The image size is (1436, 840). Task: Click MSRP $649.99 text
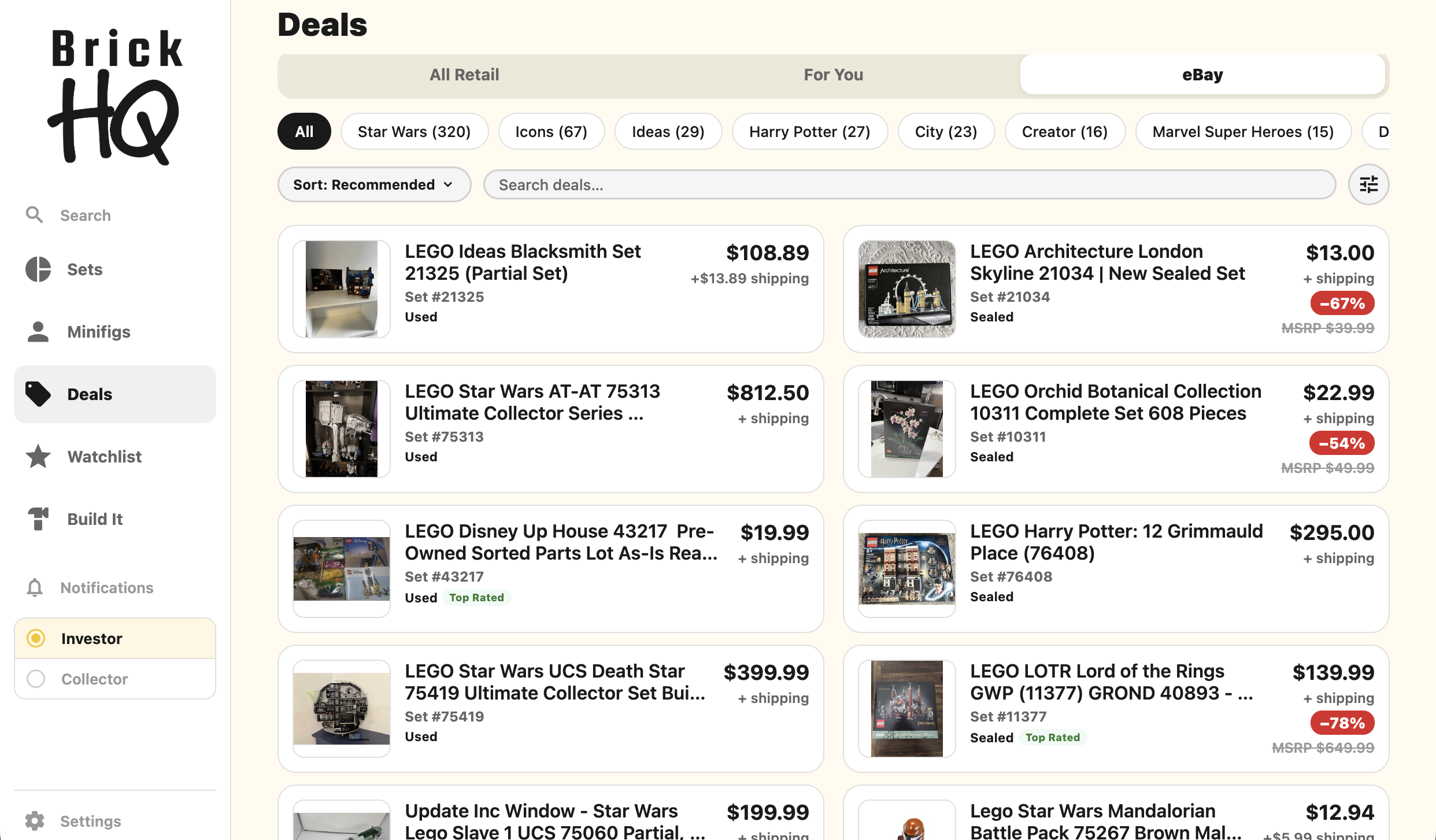coord(1323,748)
